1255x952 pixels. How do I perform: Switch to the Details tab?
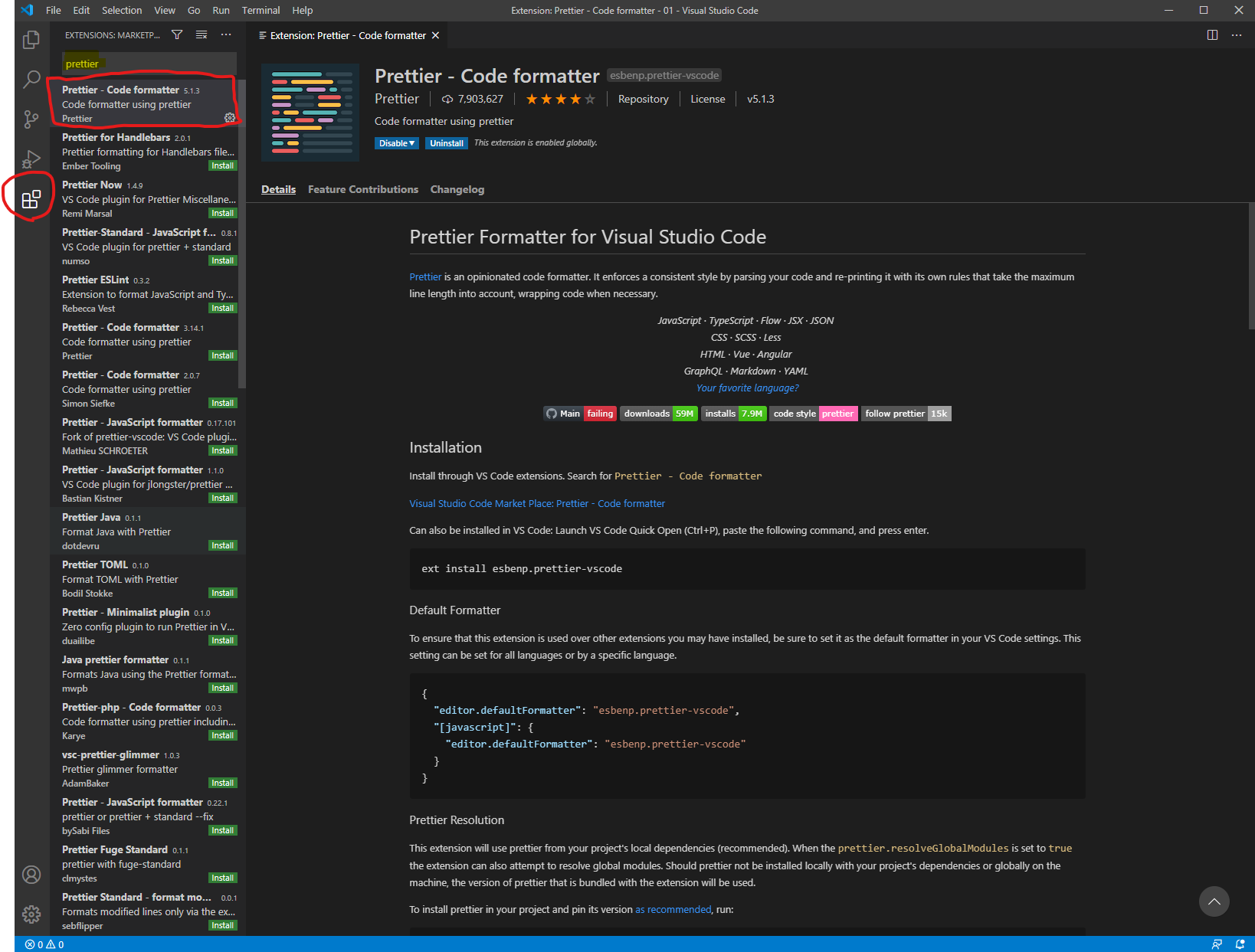click(278, 189)
